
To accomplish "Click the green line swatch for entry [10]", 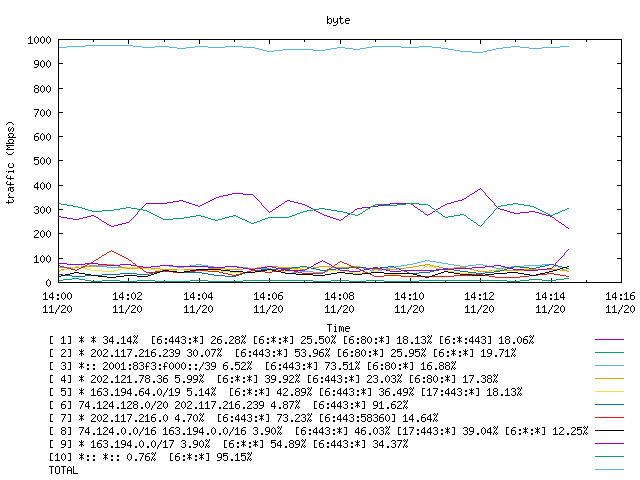I will tap(609, 456).
